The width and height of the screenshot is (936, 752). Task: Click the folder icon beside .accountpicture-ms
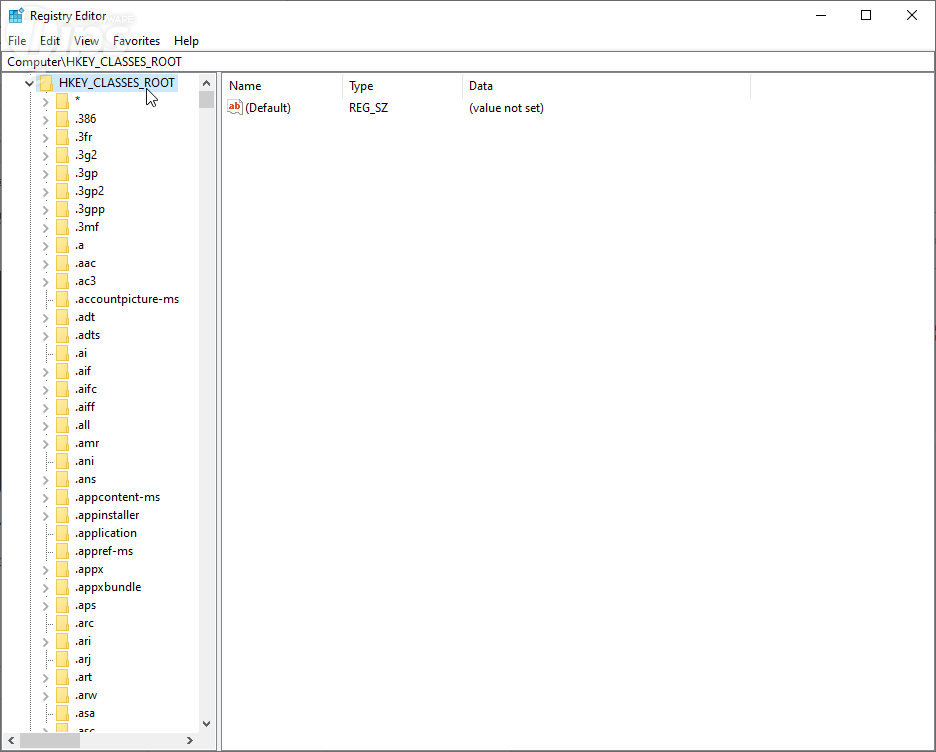[62, 299]
